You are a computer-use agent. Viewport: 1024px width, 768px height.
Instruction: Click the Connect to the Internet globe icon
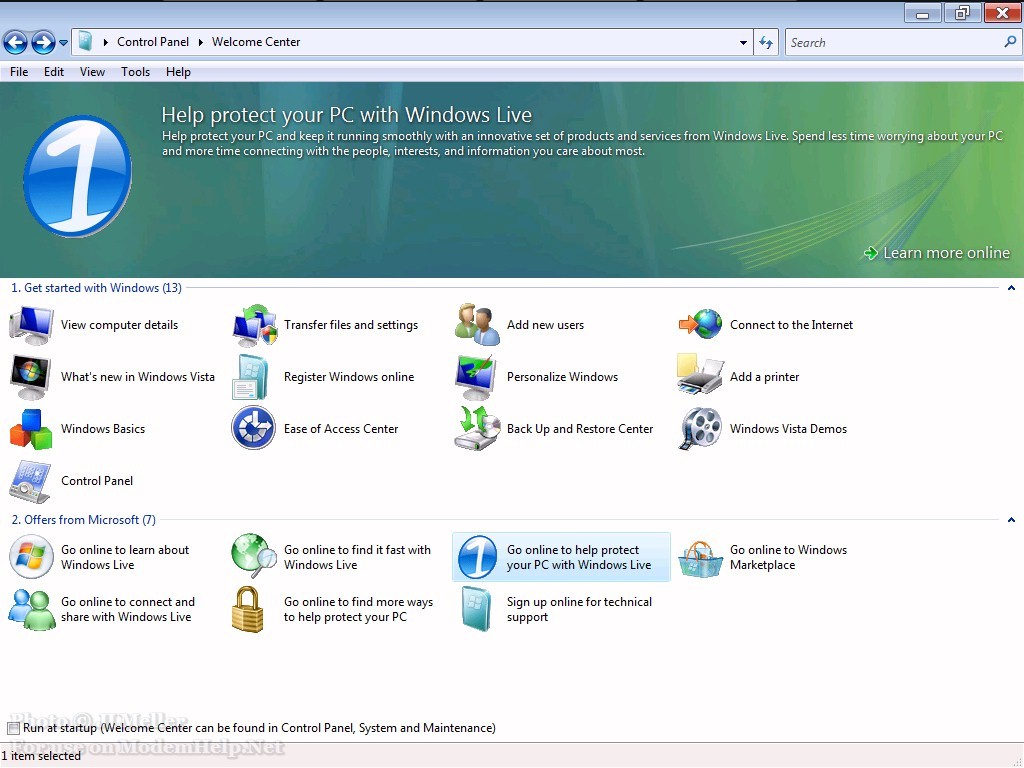point(700,325)
